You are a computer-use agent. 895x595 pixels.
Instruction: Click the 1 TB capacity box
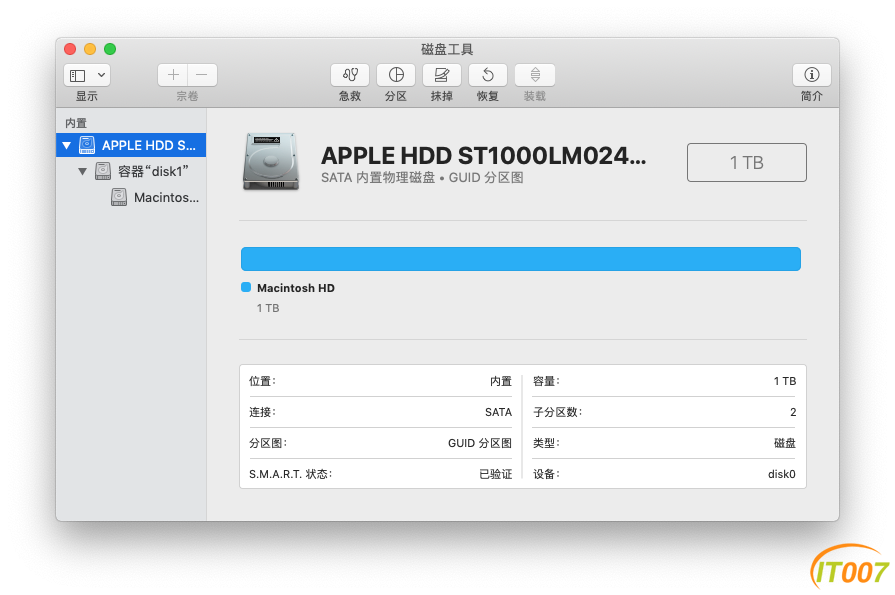click(747, 163)
